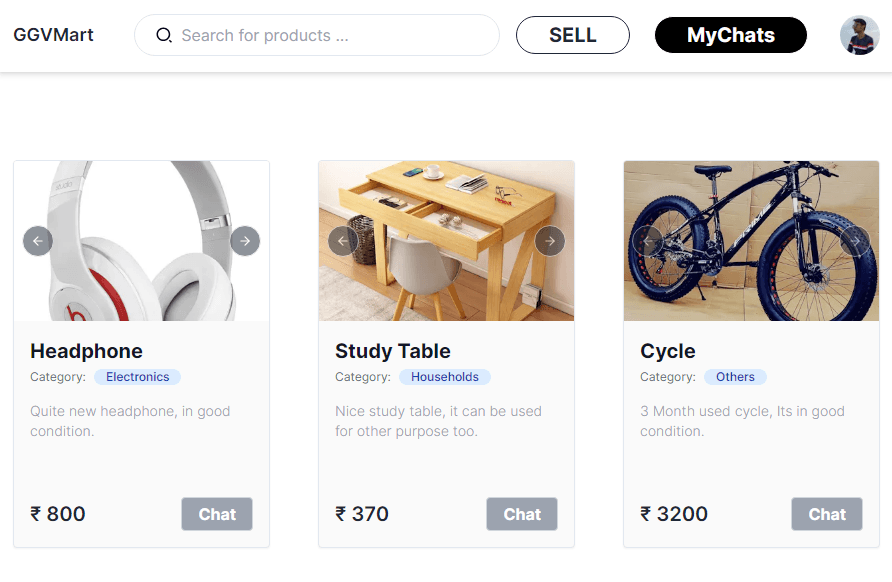
Task: Select the Households category tag
Action: tap(445, 377)
